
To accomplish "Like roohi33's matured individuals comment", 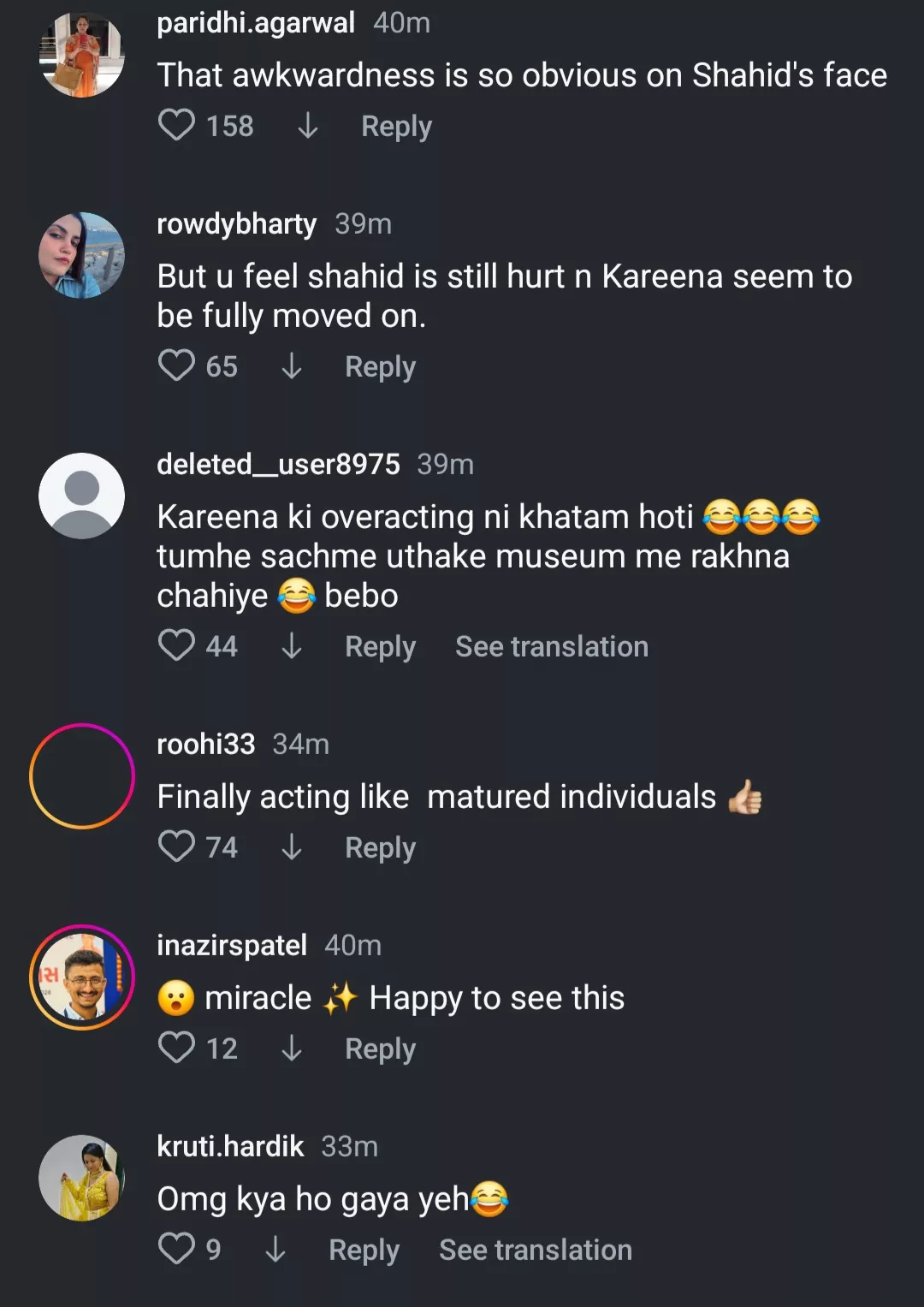I will point(177,847).
